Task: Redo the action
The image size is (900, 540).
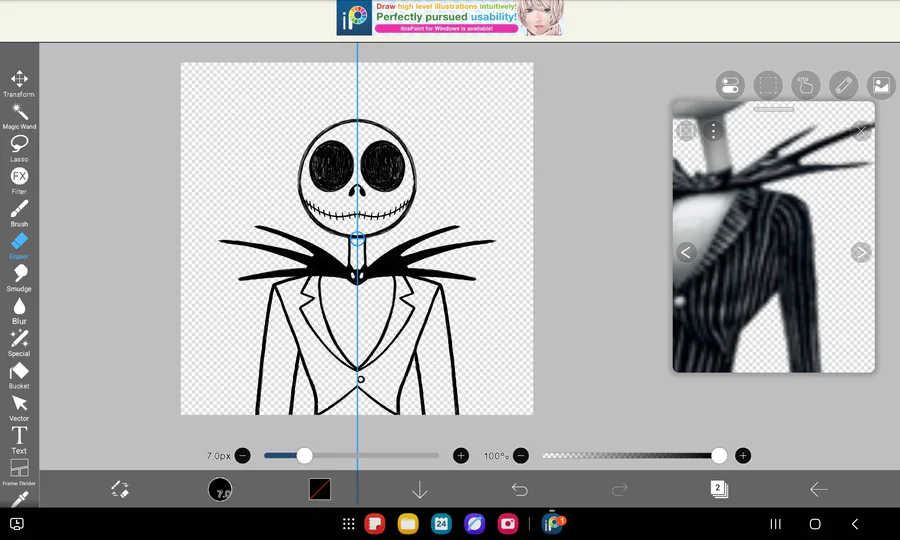Action: (619, 489)
